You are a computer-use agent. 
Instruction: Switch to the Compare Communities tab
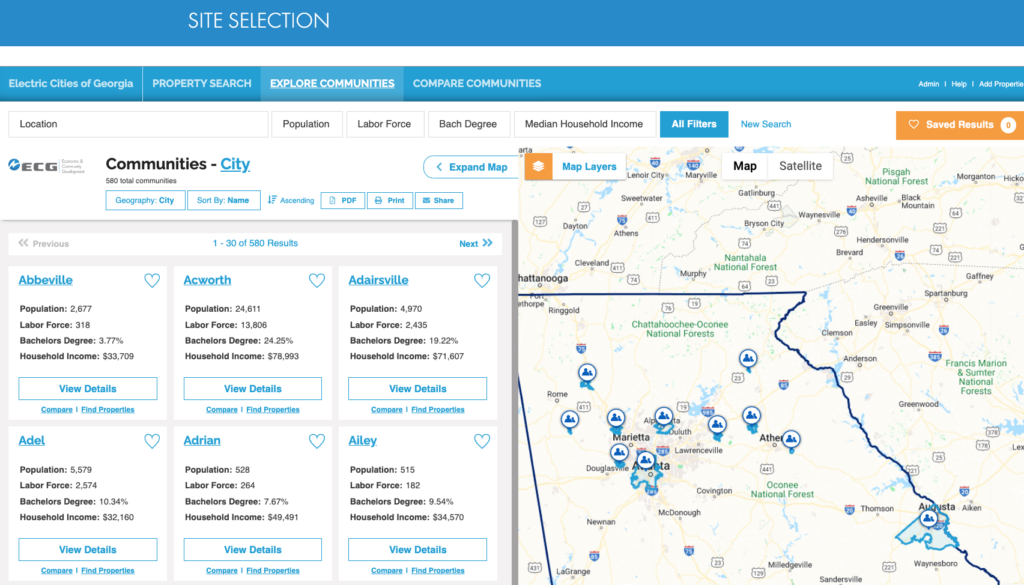pos(476,84)
